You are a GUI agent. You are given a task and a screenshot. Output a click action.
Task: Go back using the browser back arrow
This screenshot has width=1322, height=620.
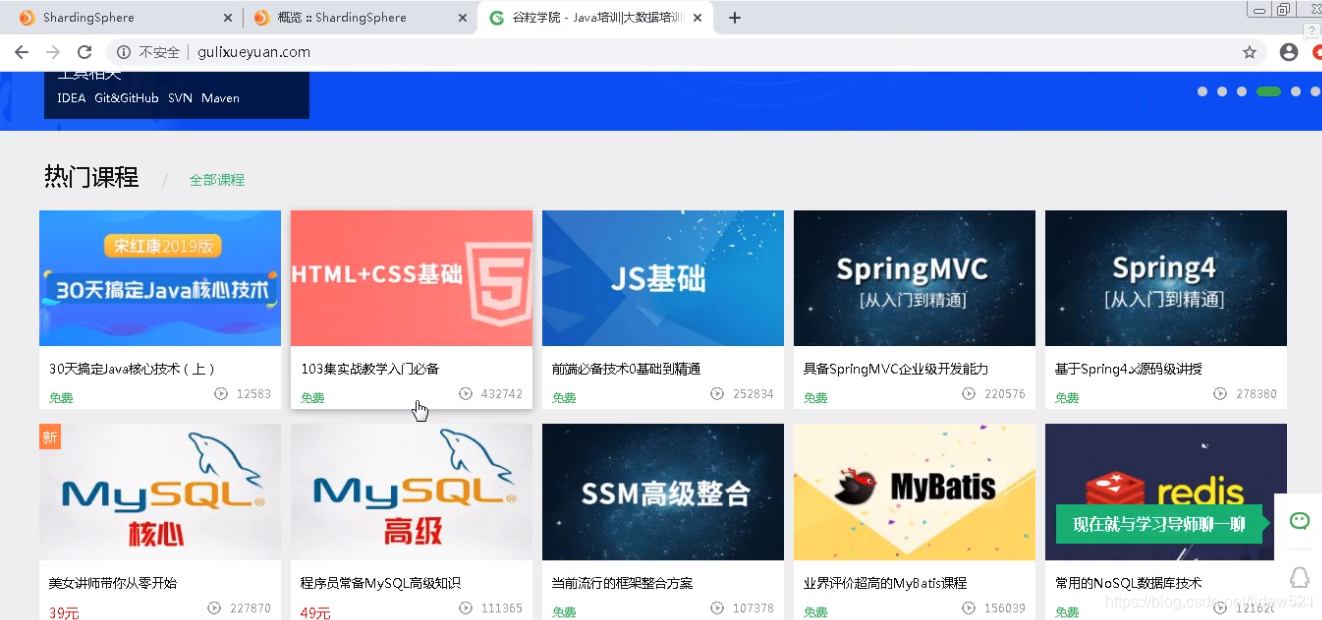pos(22,52)
